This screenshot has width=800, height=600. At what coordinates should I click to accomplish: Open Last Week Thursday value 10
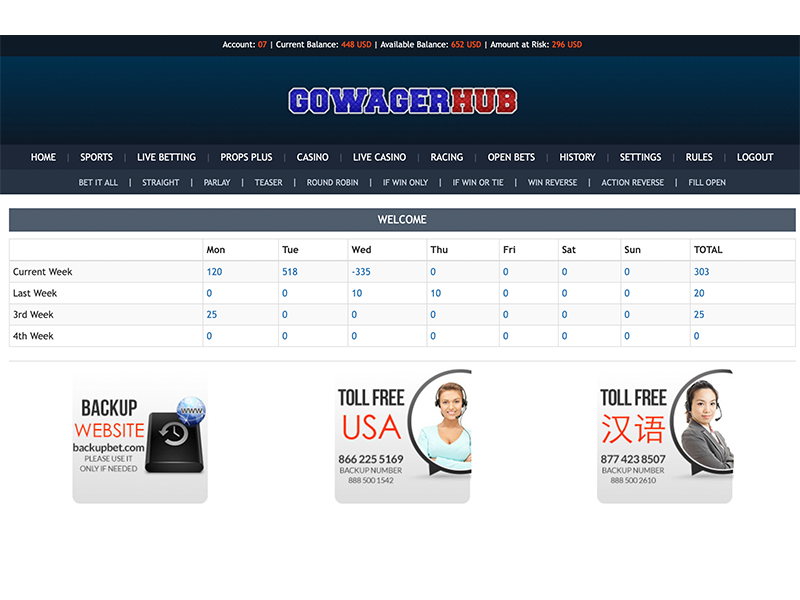[436, 293]
